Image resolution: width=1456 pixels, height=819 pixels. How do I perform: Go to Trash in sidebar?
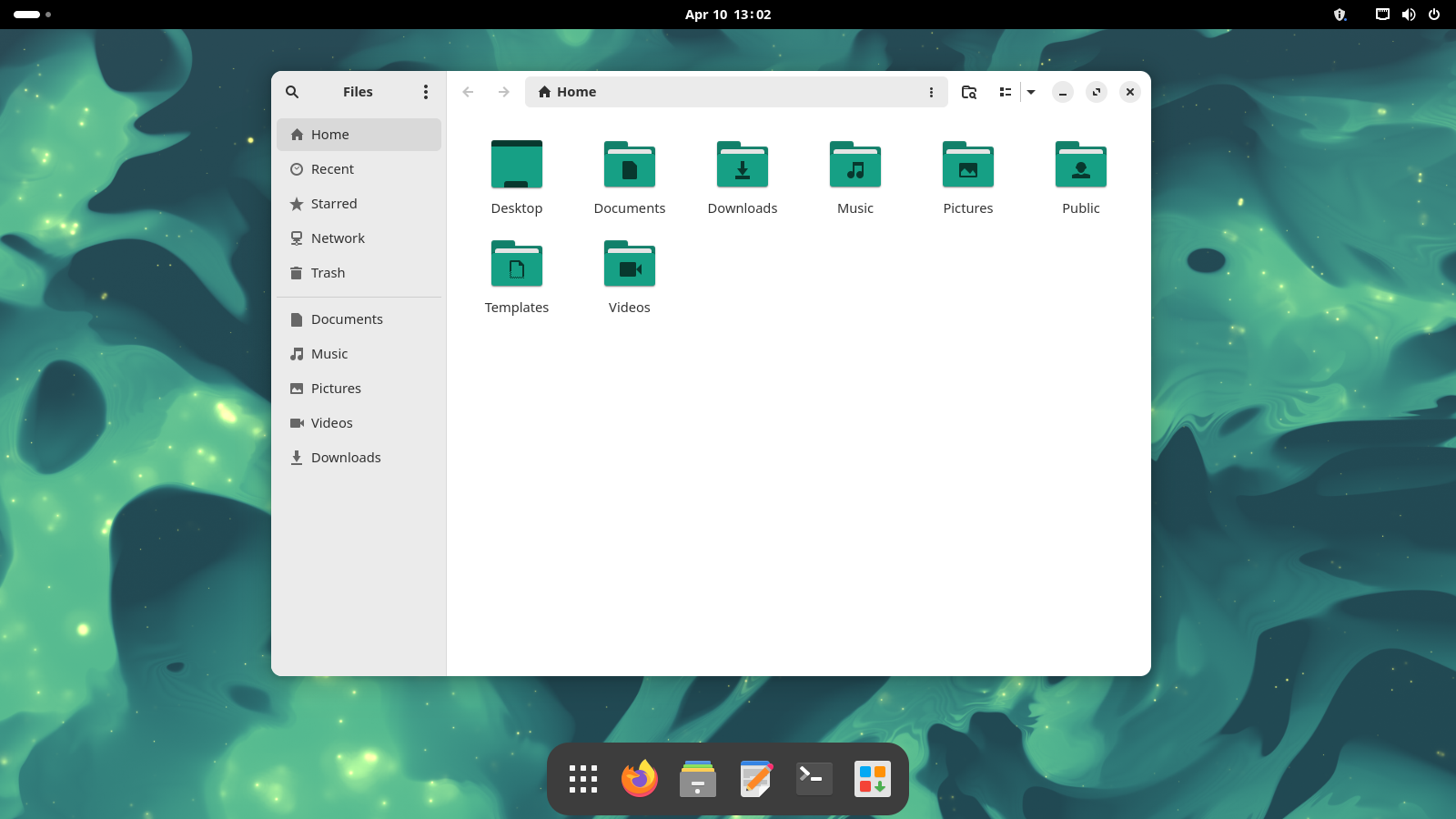(328, 273)
